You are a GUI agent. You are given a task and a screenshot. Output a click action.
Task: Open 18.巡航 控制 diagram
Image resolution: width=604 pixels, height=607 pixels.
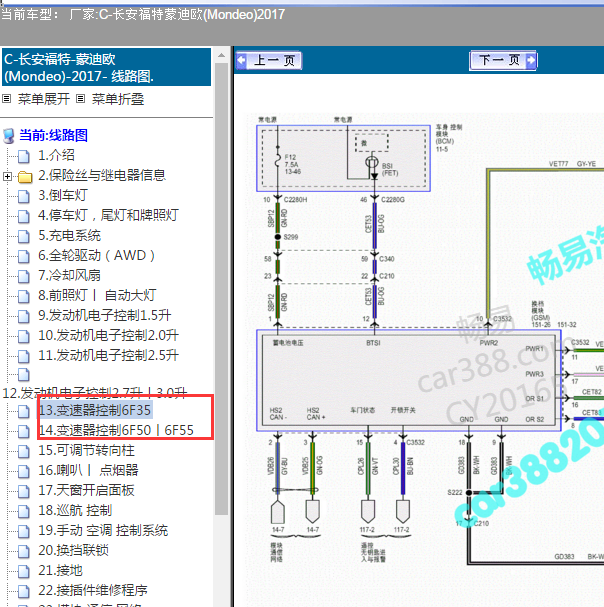[x=75, y=510]
